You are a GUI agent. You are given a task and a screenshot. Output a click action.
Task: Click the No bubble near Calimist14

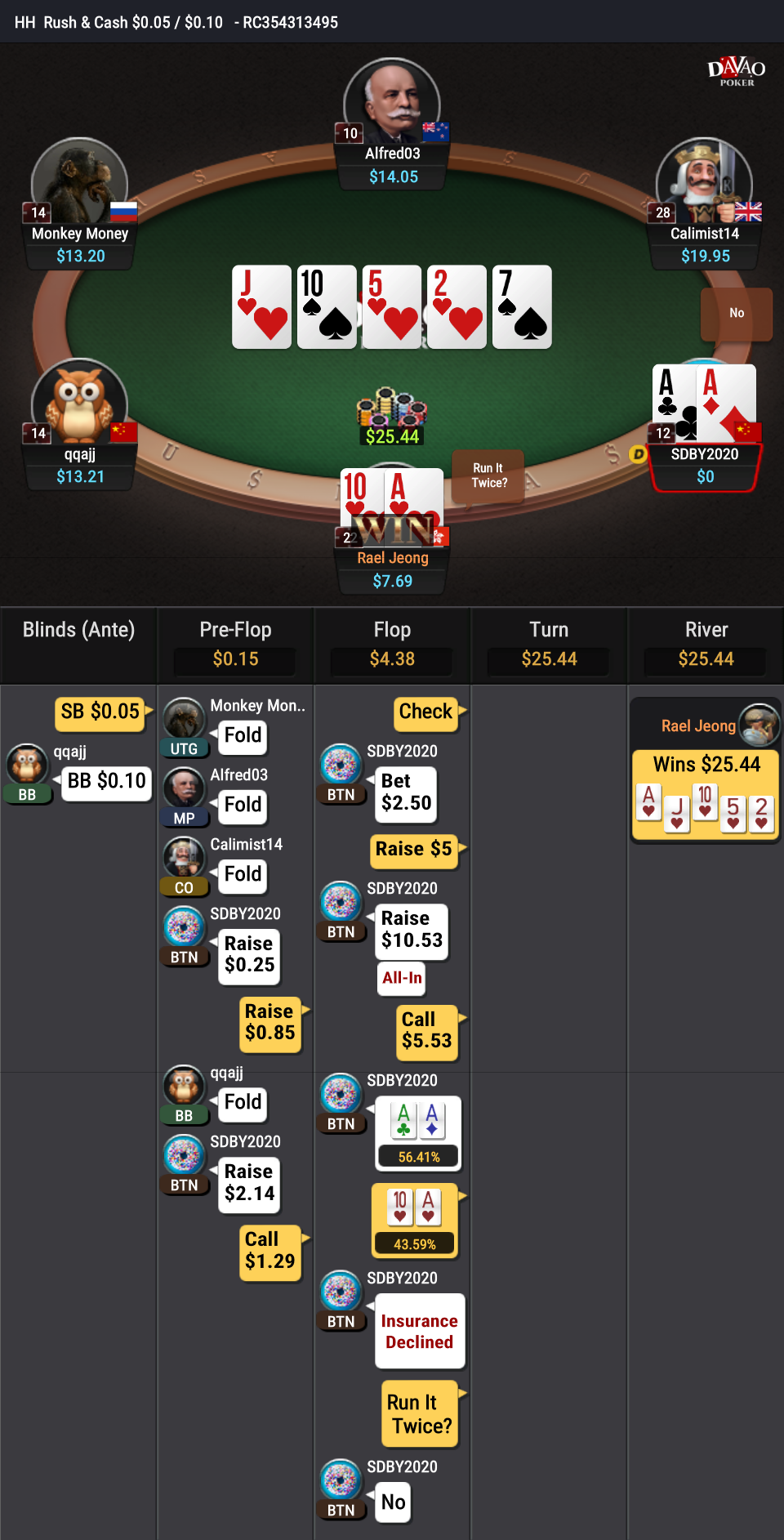(737, 313)
